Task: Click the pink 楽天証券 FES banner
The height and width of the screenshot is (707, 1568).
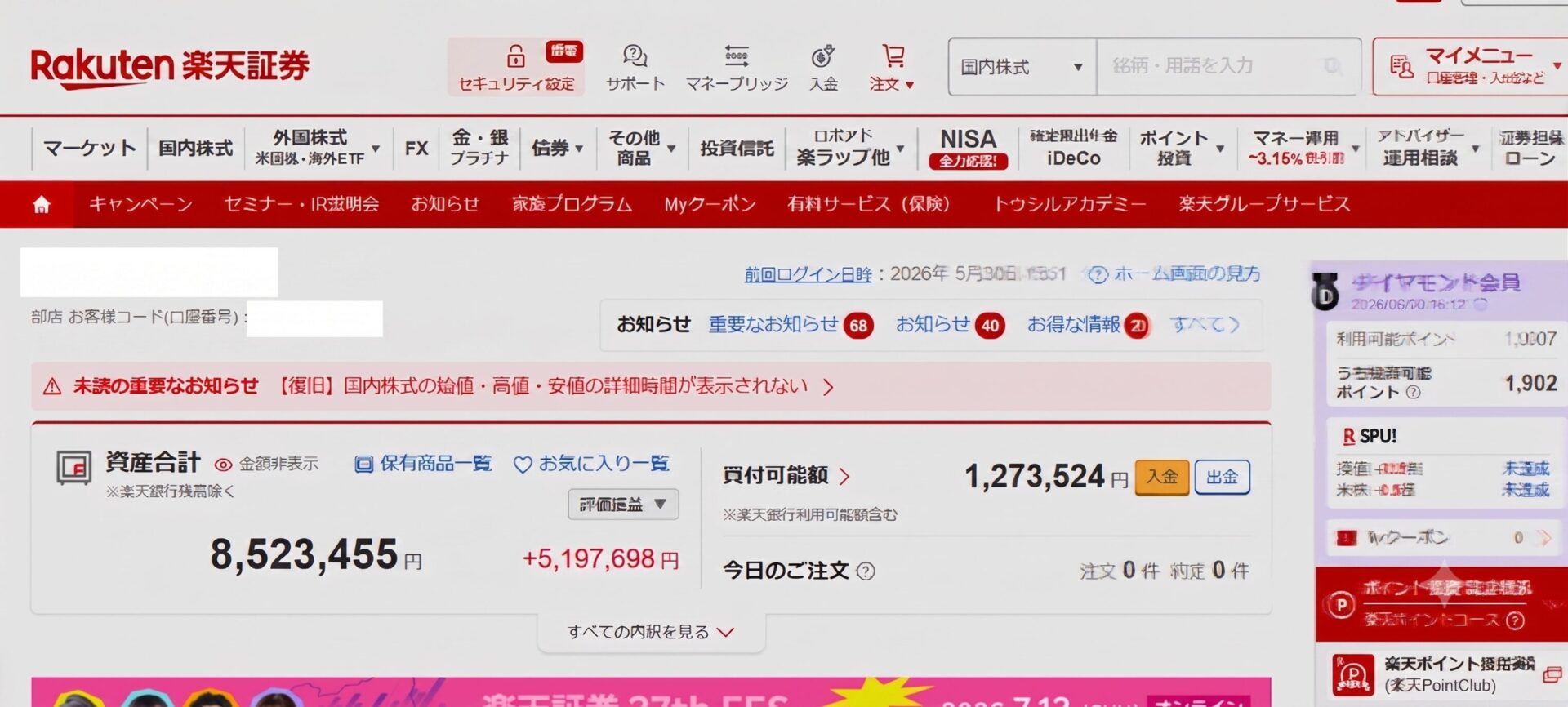Action: [651, 692]
